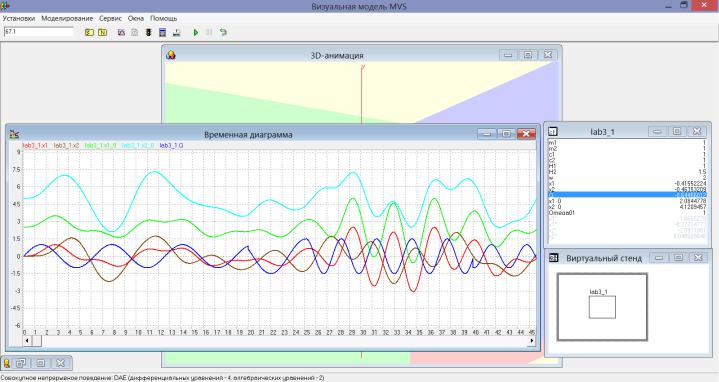The height and width of the screenshot is (382, 719).
Task: Click the main application icon in title bar
Action: [6, 6]
